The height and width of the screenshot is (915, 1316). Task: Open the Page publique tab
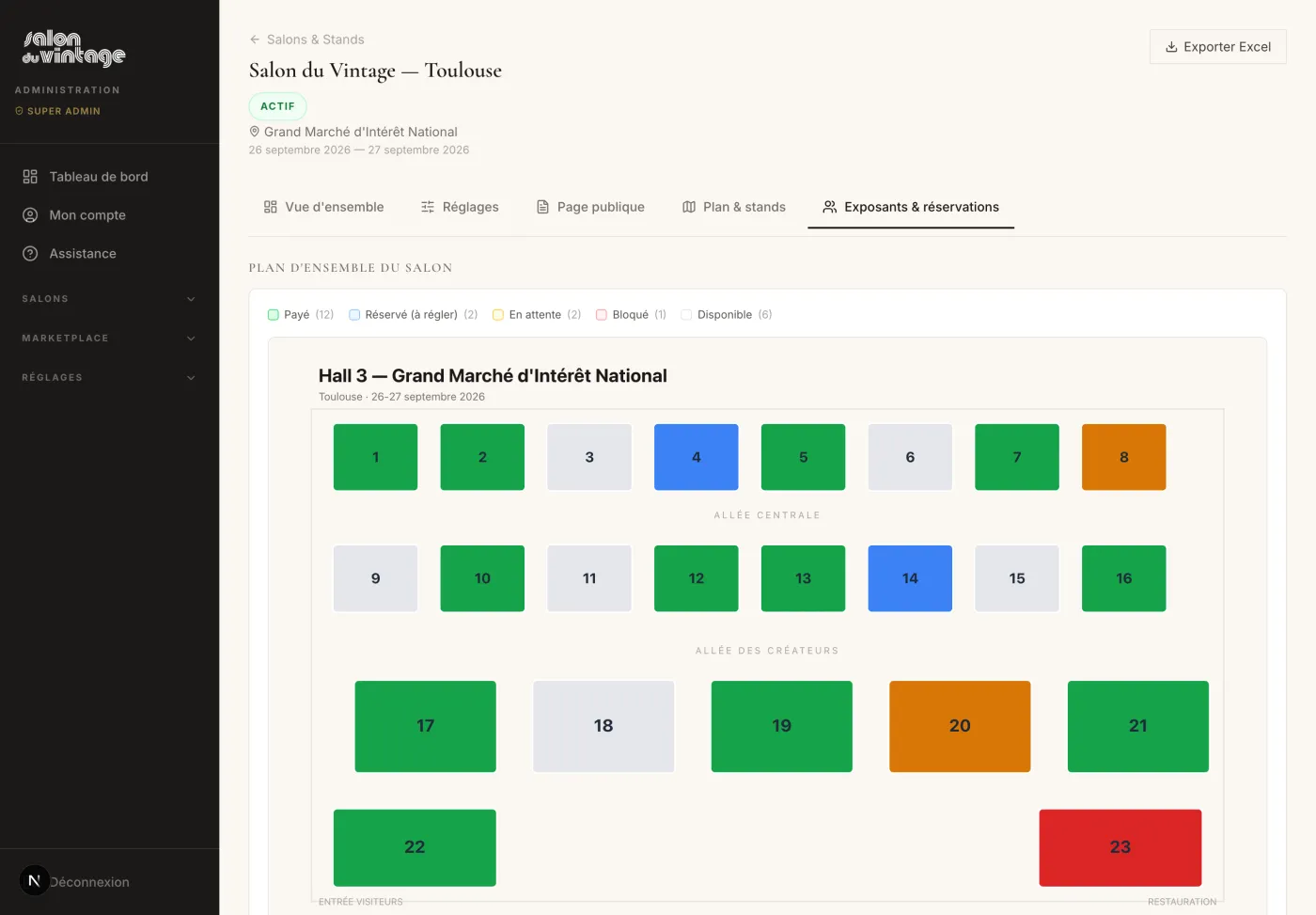pyautogui.click(x=590, y=207)
